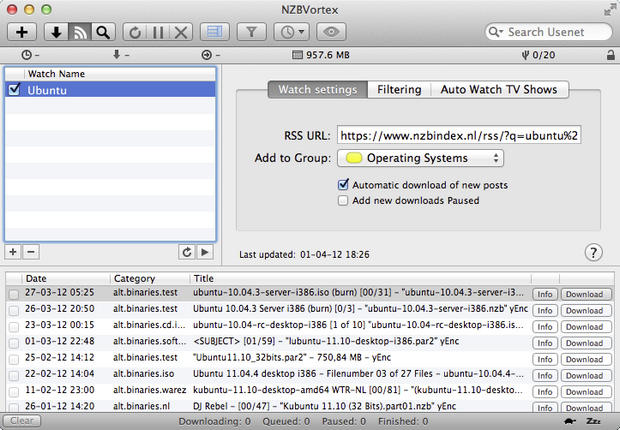This screenshot has width=620, height=430.
Task: Click the connections 0/20 indicator
Action: pyautogui.click(x=539, y=55)
